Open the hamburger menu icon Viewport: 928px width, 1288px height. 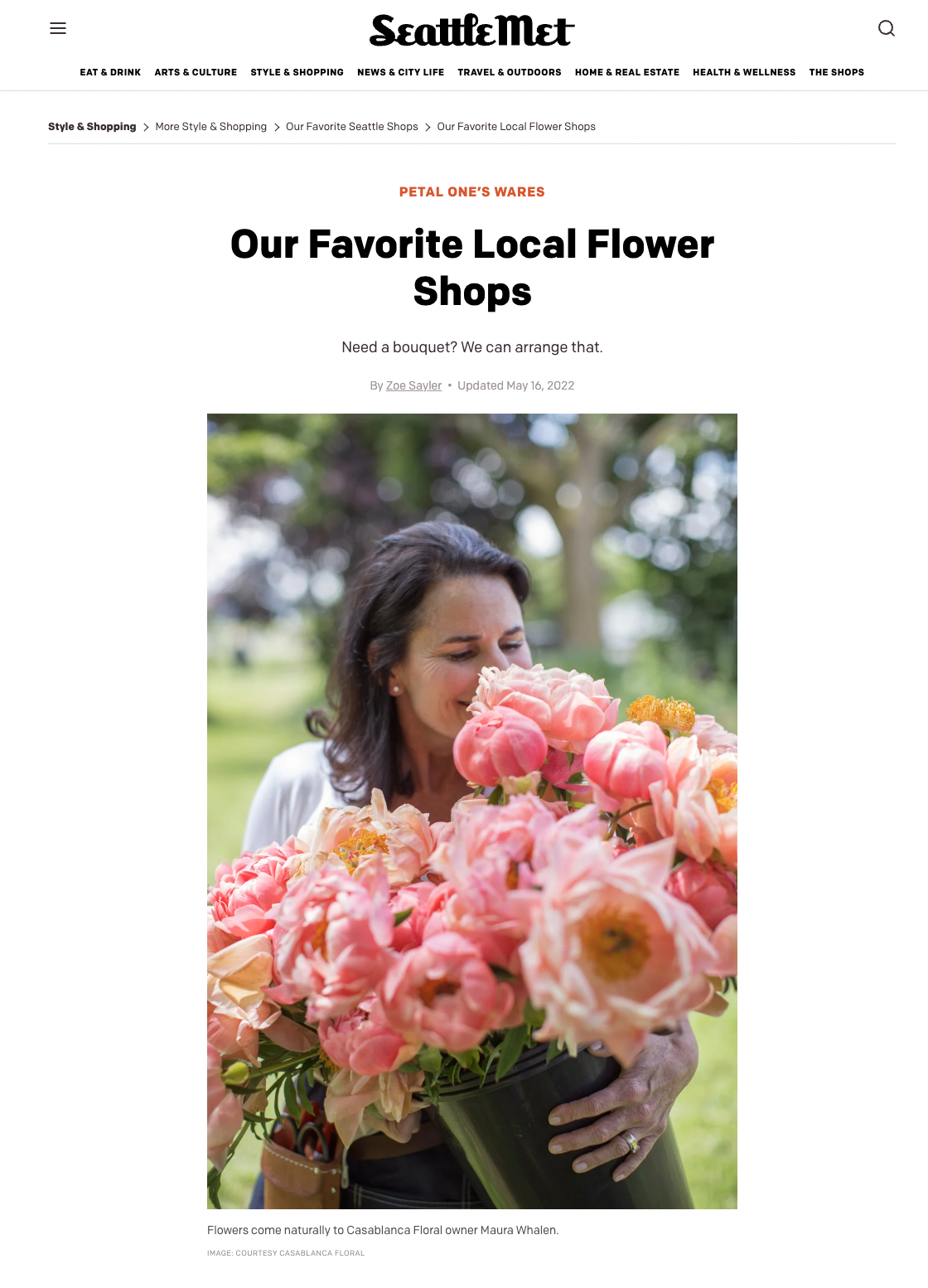coord(58,28)
